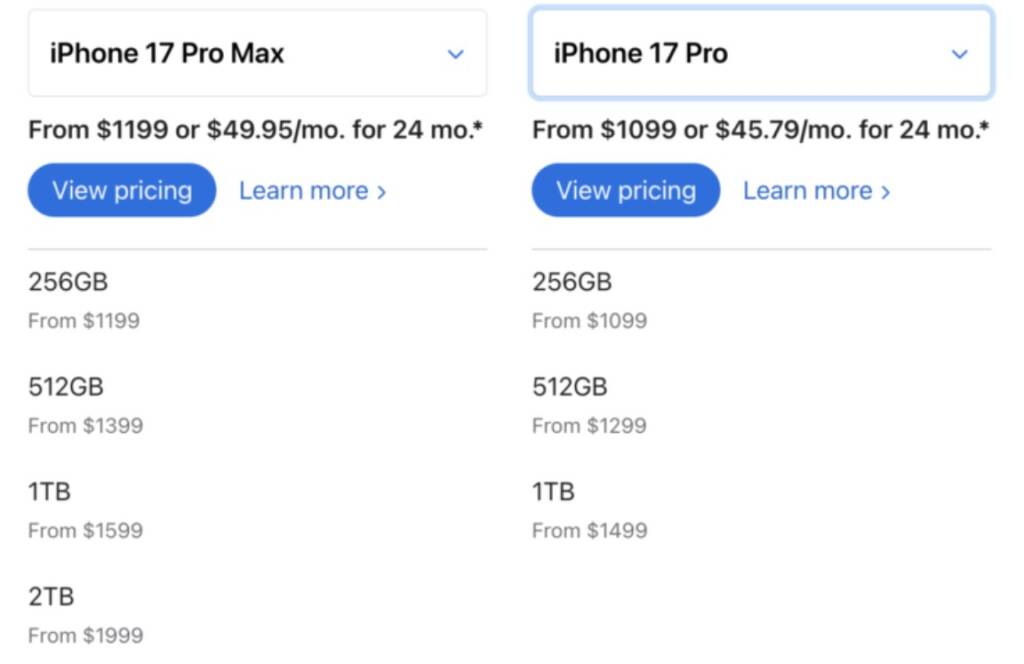The image size is (1024, 664).
Task: Select 1TB storage under iPhone 17 Pro Max
Action: pos(50,492)
